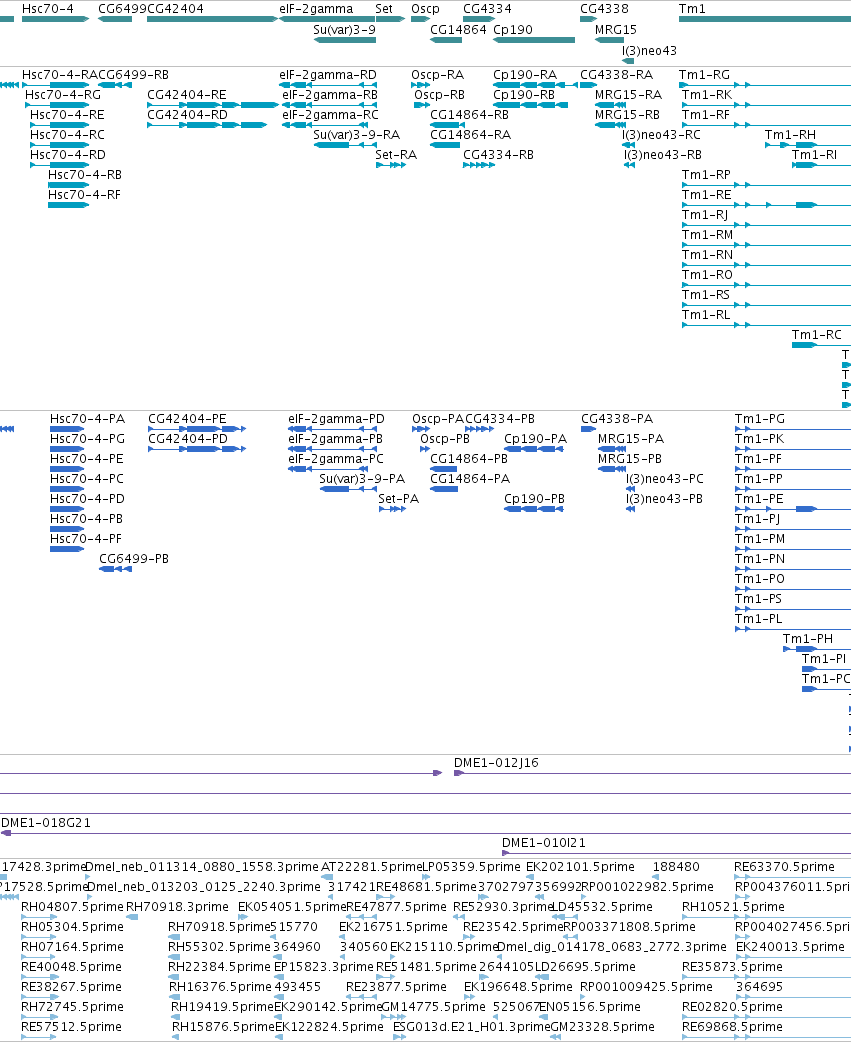This screenshot has height=1042, width=851.
Task: Click the CG4338 gene label
Action: coord(604,9)
